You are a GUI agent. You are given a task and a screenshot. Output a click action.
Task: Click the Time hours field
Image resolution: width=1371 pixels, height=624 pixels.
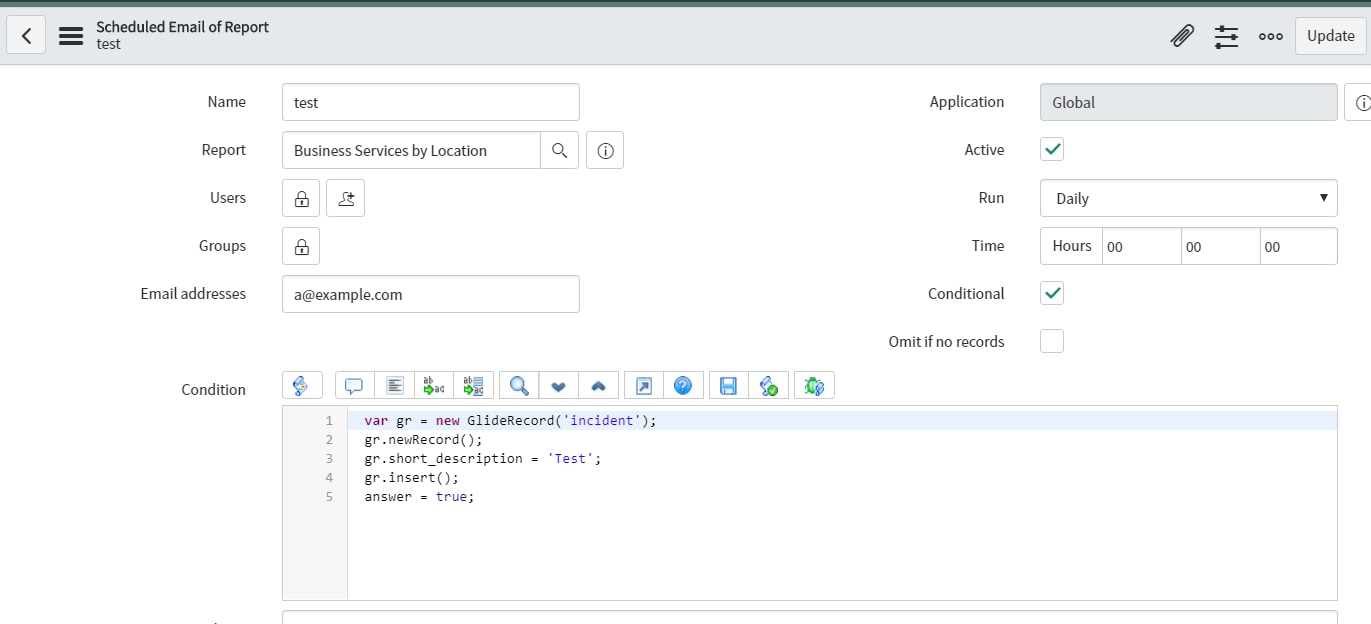1142,246
